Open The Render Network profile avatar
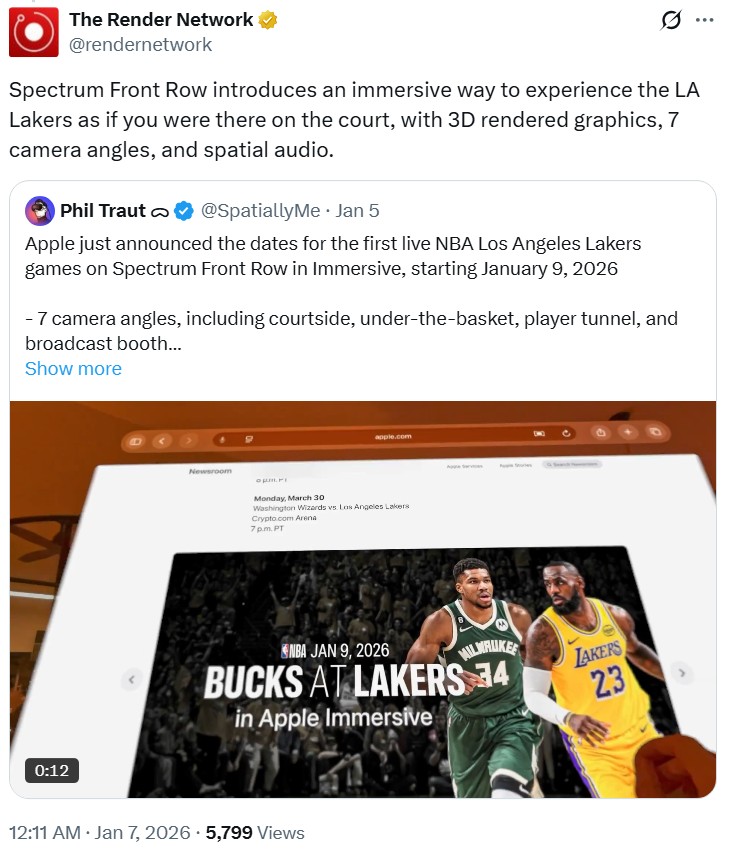Viewport: 733px width, 856px height. [x=34, y=32]
